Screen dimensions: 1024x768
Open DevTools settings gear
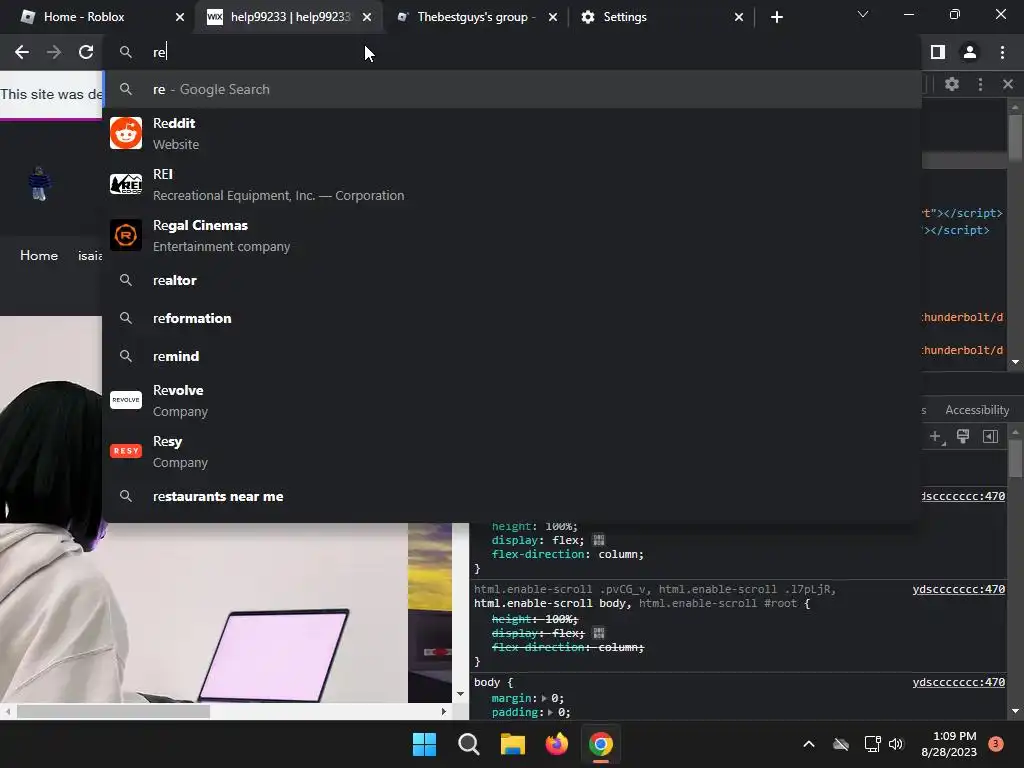point(952,84)
